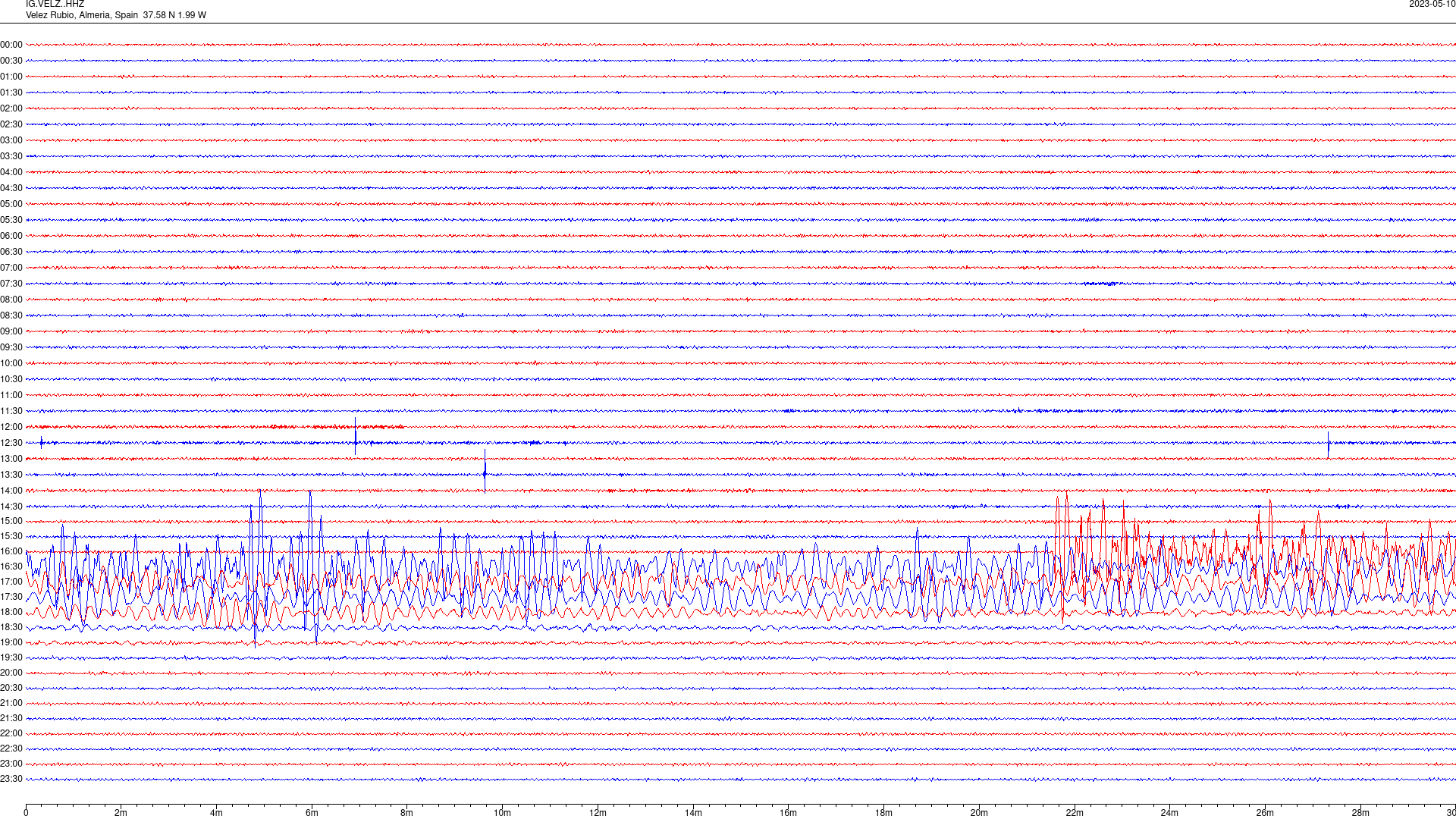The width and height of the screenshot is (1456, 819).
Task: Select the 12:30 time row label
Action: pos(11,443)
